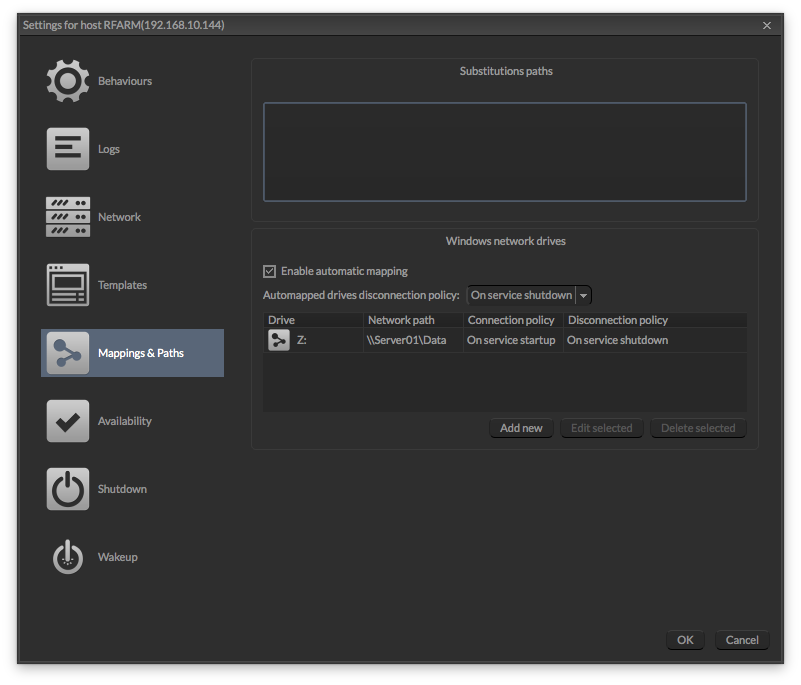Select the Mappings & Paths icon
The width and height of the screenshot is (801, 685).
(x=67, y=352)
